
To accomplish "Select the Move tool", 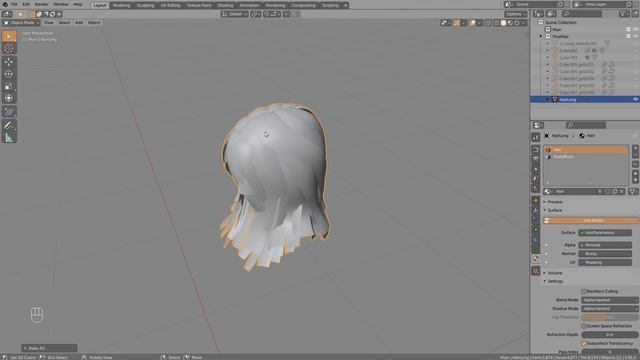I will (9, 62).
